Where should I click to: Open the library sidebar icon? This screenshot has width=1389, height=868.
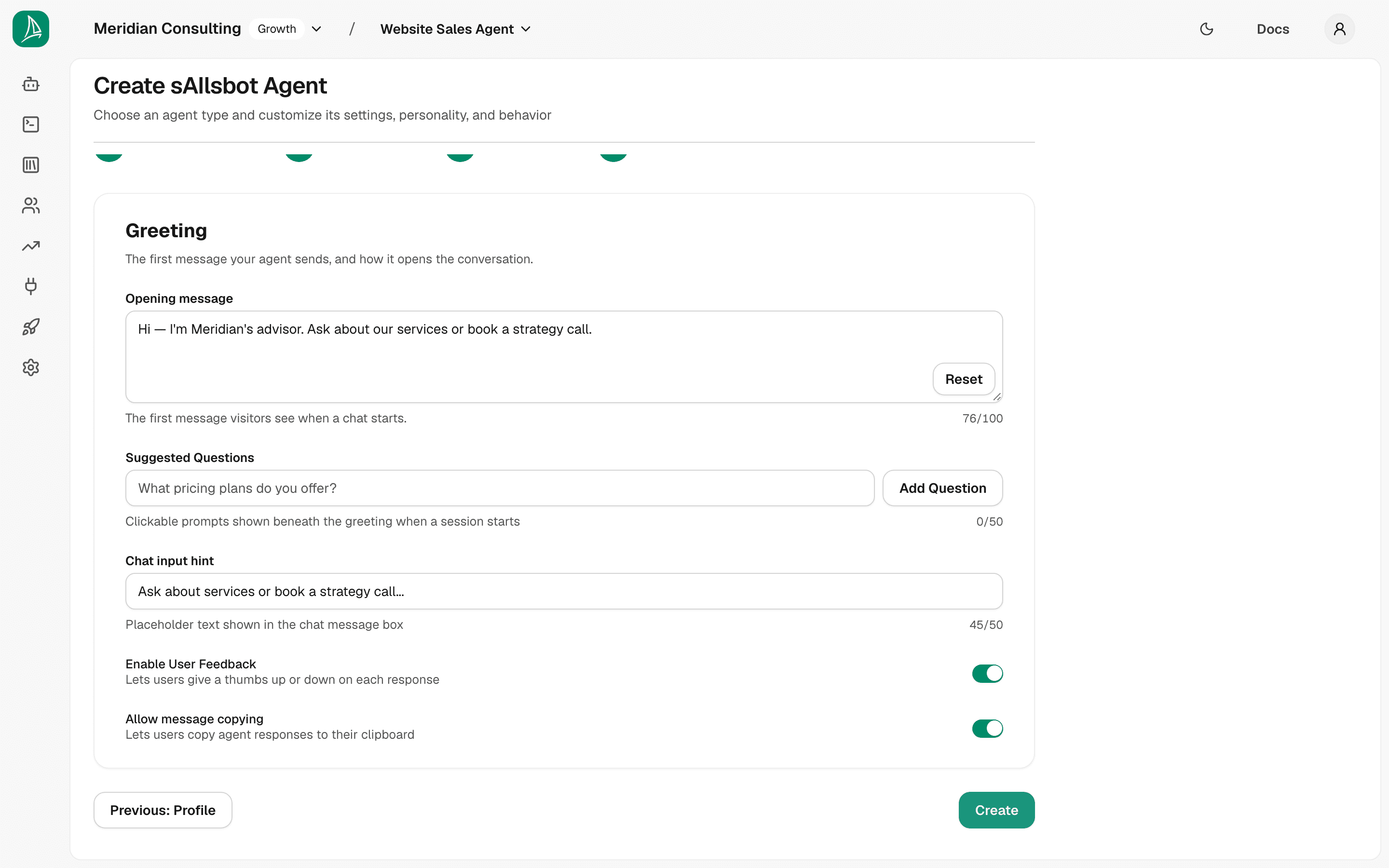pyautogui.click(x=31, y=165)
